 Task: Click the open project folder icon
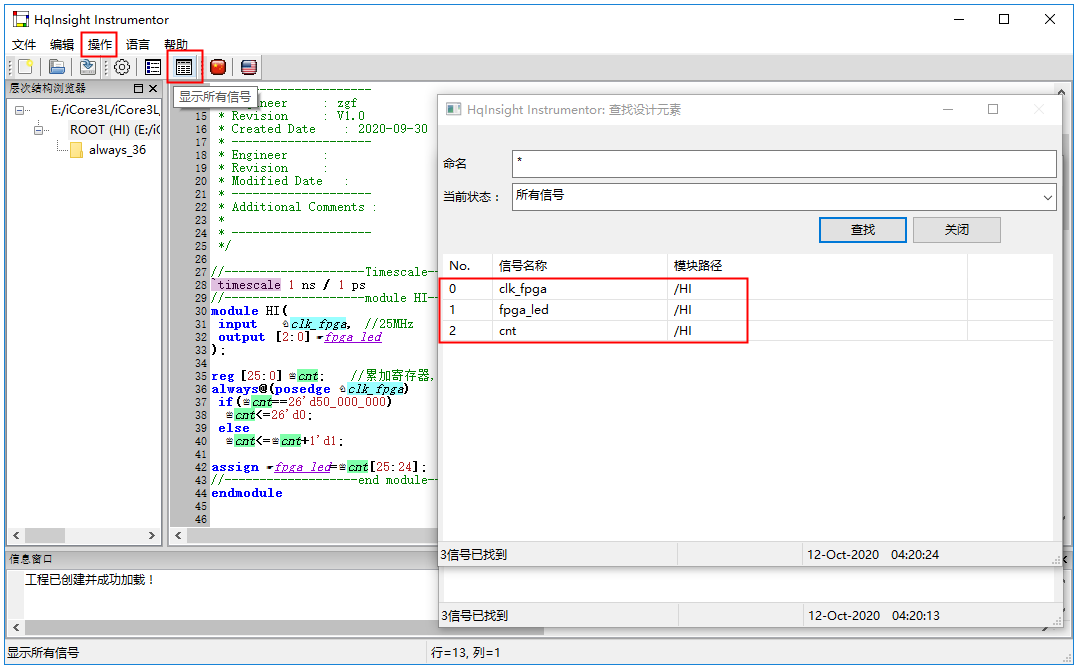[58, 67]
